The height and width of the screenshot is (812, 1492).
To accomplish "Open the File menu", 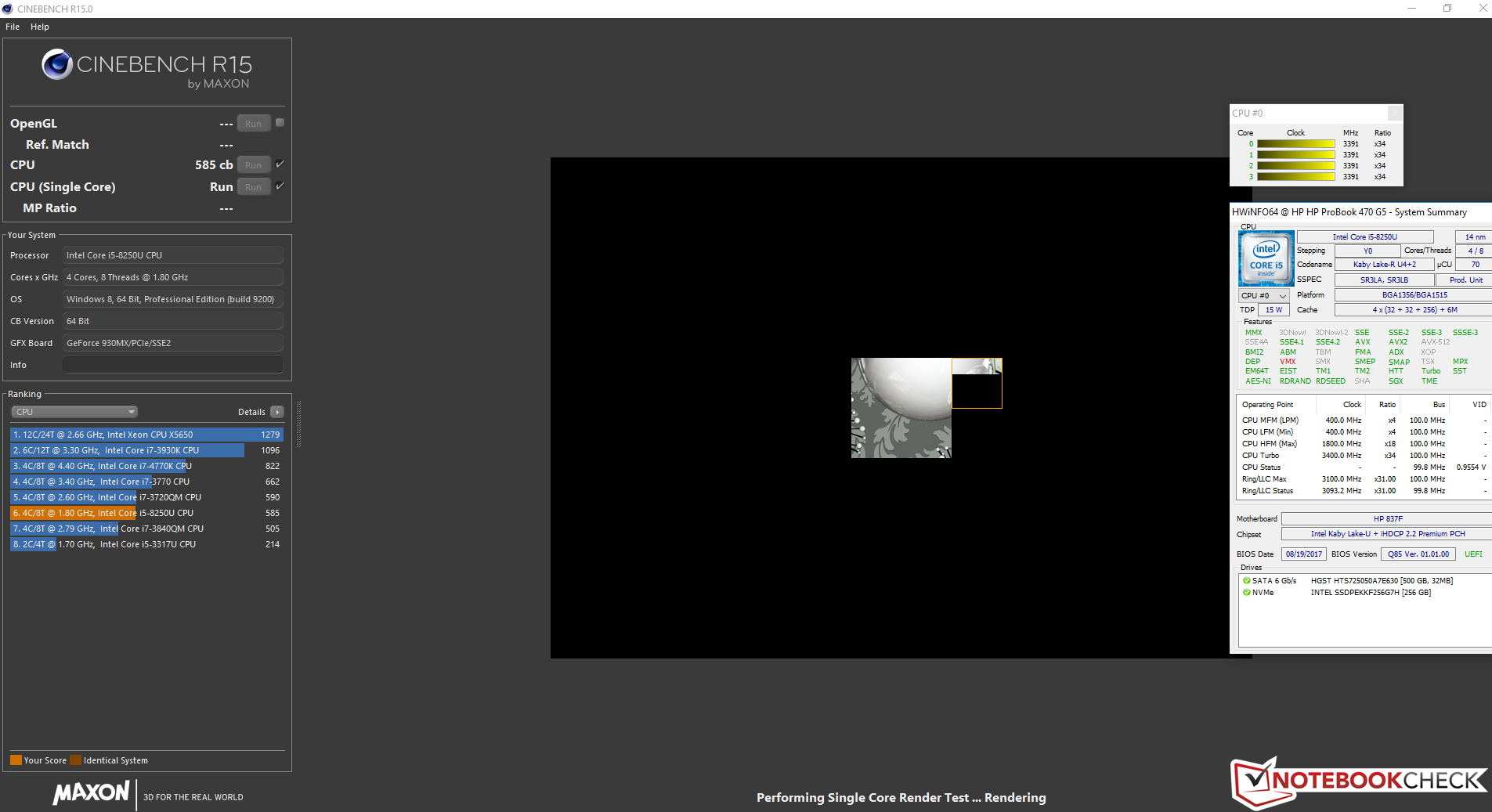I will point(13,27).
